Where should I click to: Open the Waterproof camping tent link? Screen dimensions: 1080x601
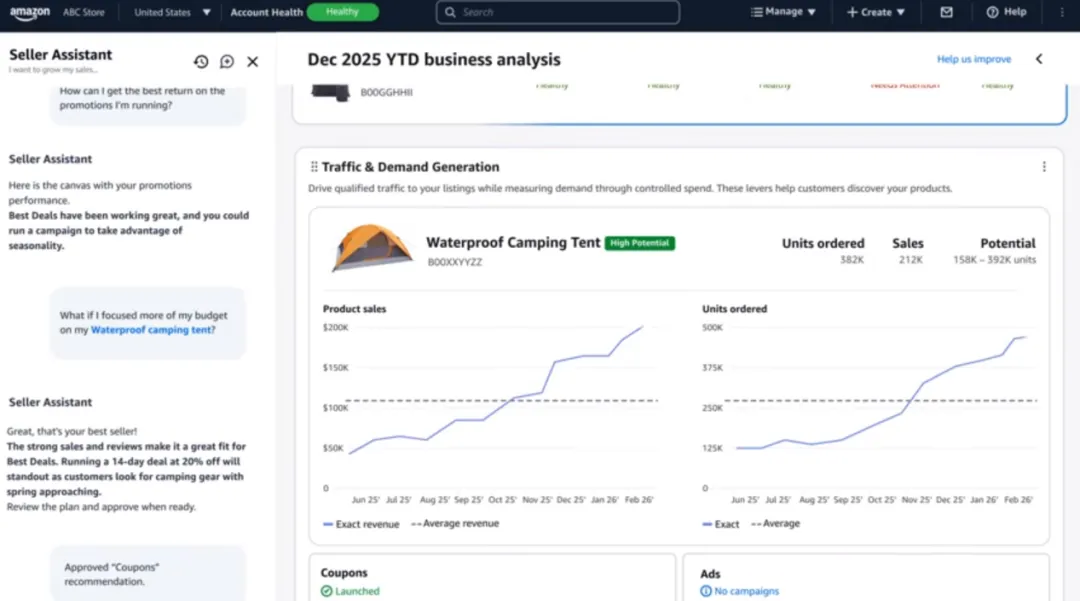[151, 330]
